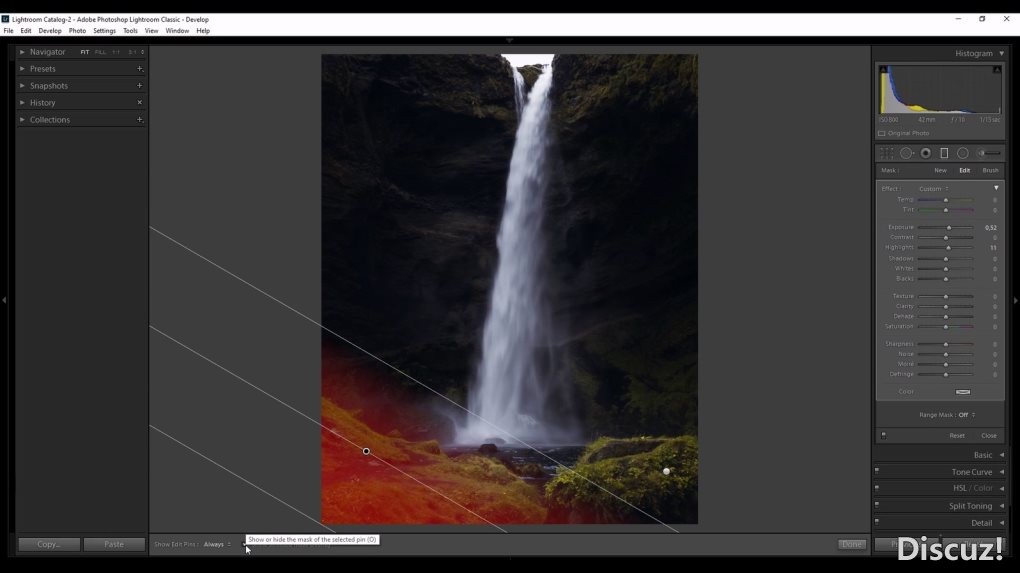Screen dimensions: 1020x573
Task: Toggle Detail panel on/off switch
Action: 877,521
